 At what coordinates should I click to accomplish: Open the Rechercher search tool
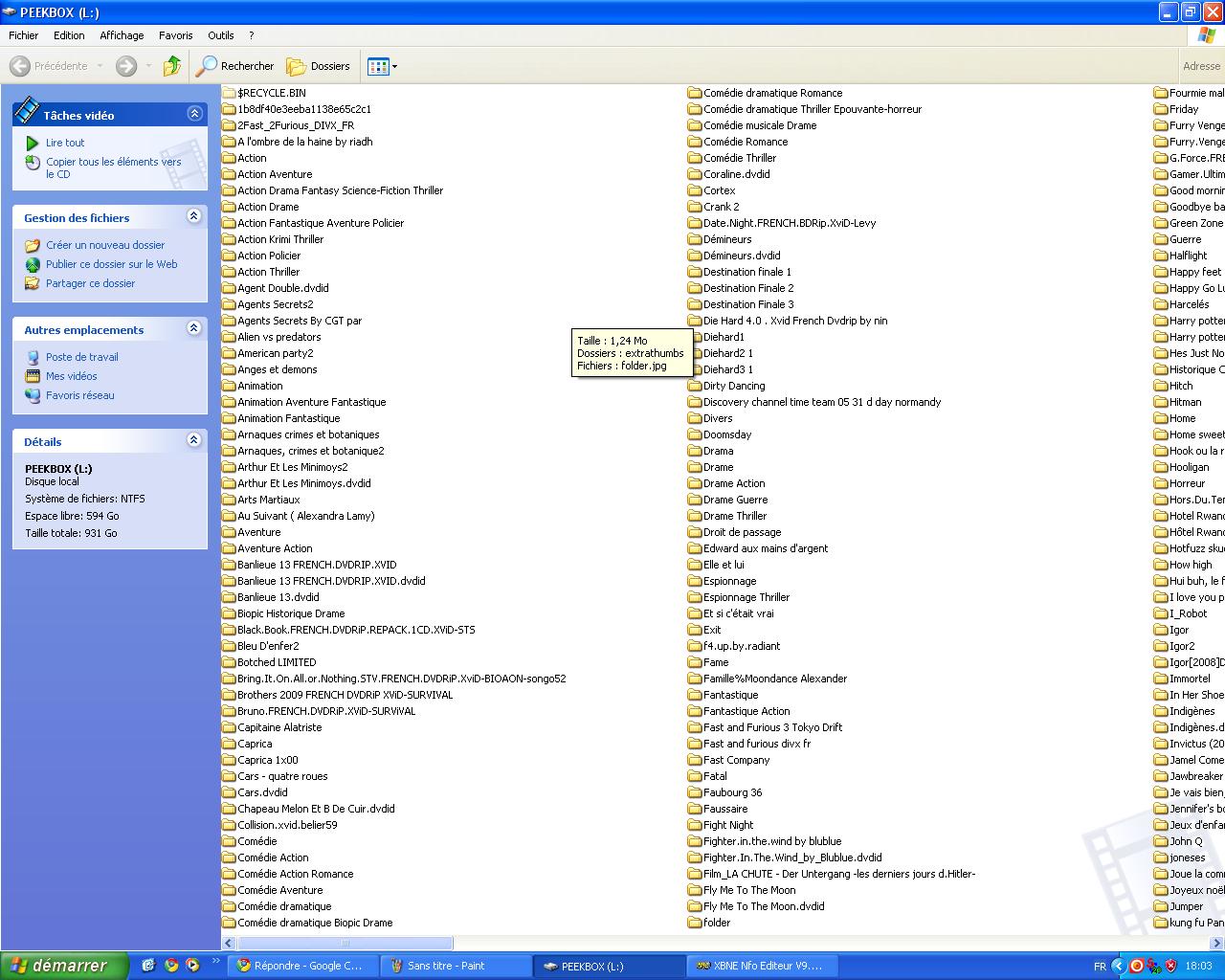[235, 66]
